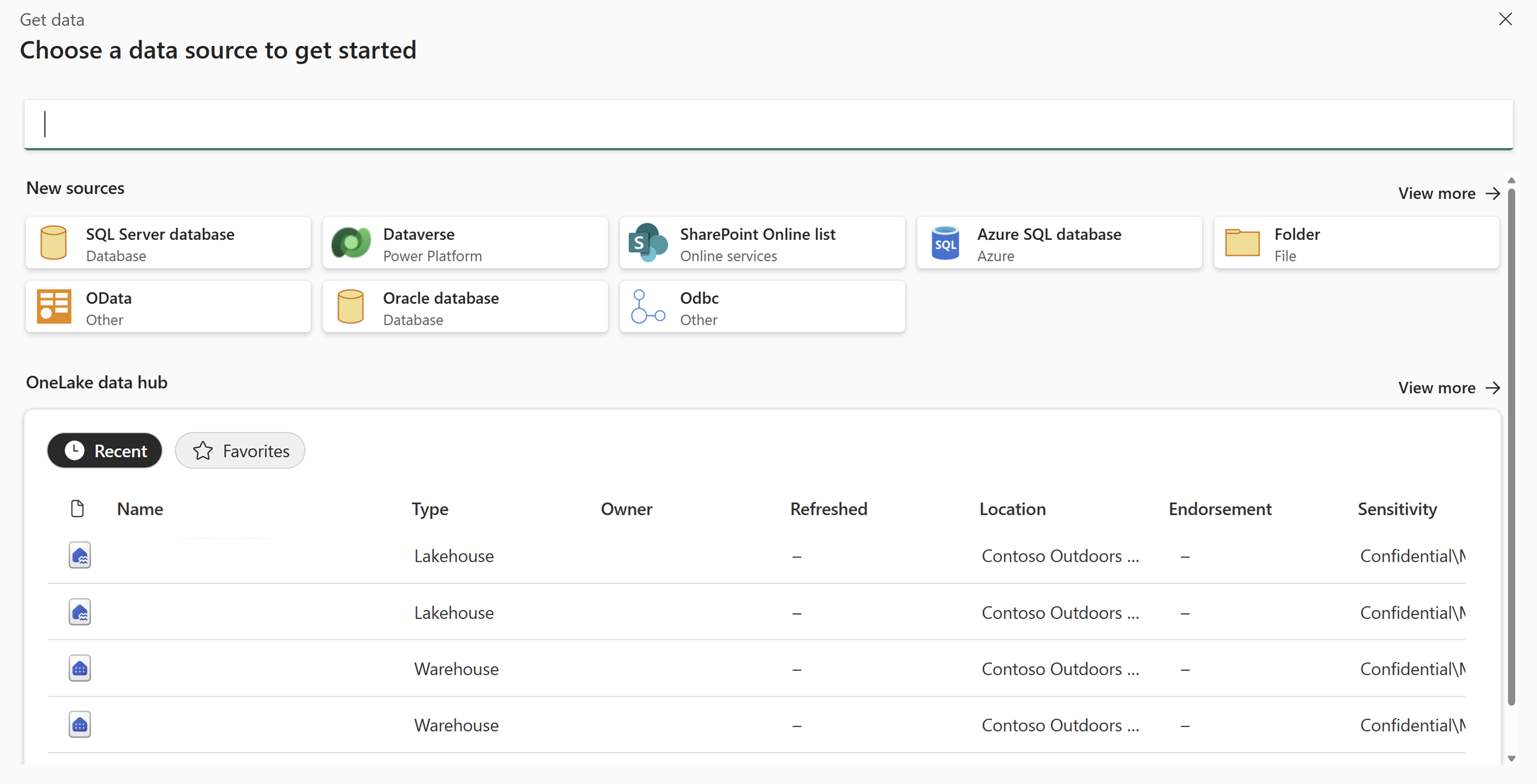Open View more for New sources
This screenshot has width=1537, height=784.
[x=1449, y=194]
